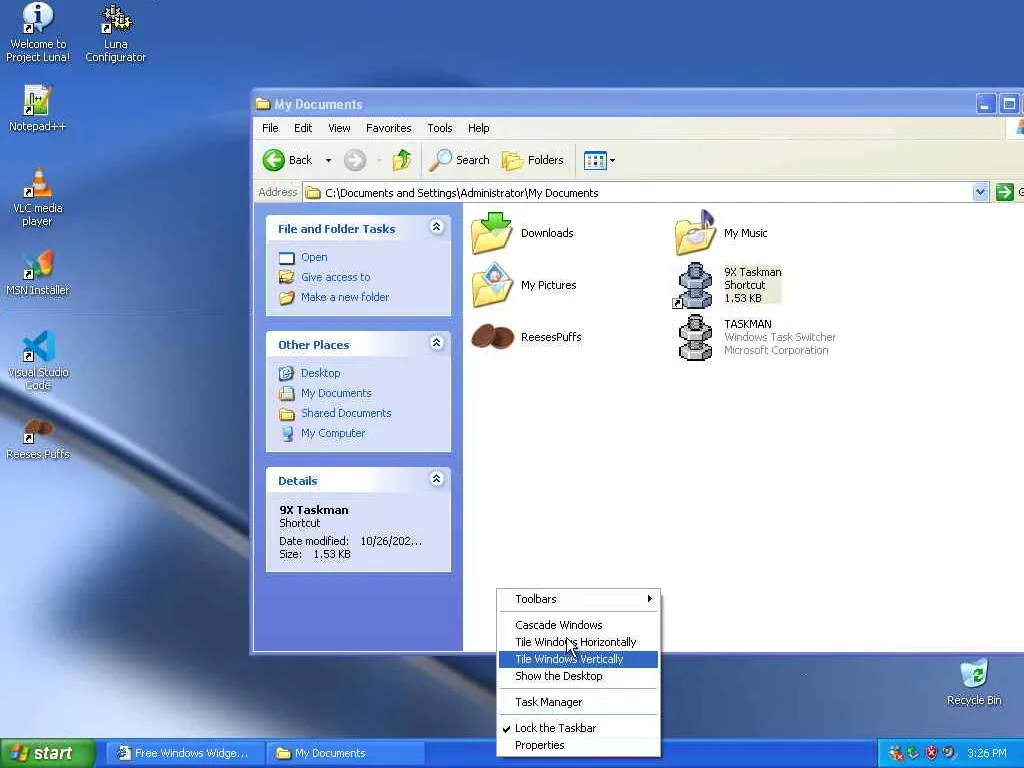Choose Show the Desktop
Screen dimensions: 1024x768
pos(578,676)
